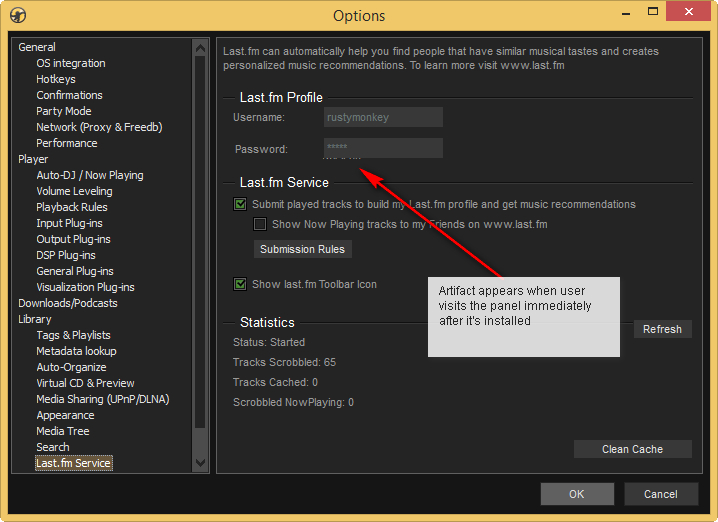Check Show Now Playing tracks to Friends
The height and width of the screenshot is (522, 718).
click(x=260, y=224)
